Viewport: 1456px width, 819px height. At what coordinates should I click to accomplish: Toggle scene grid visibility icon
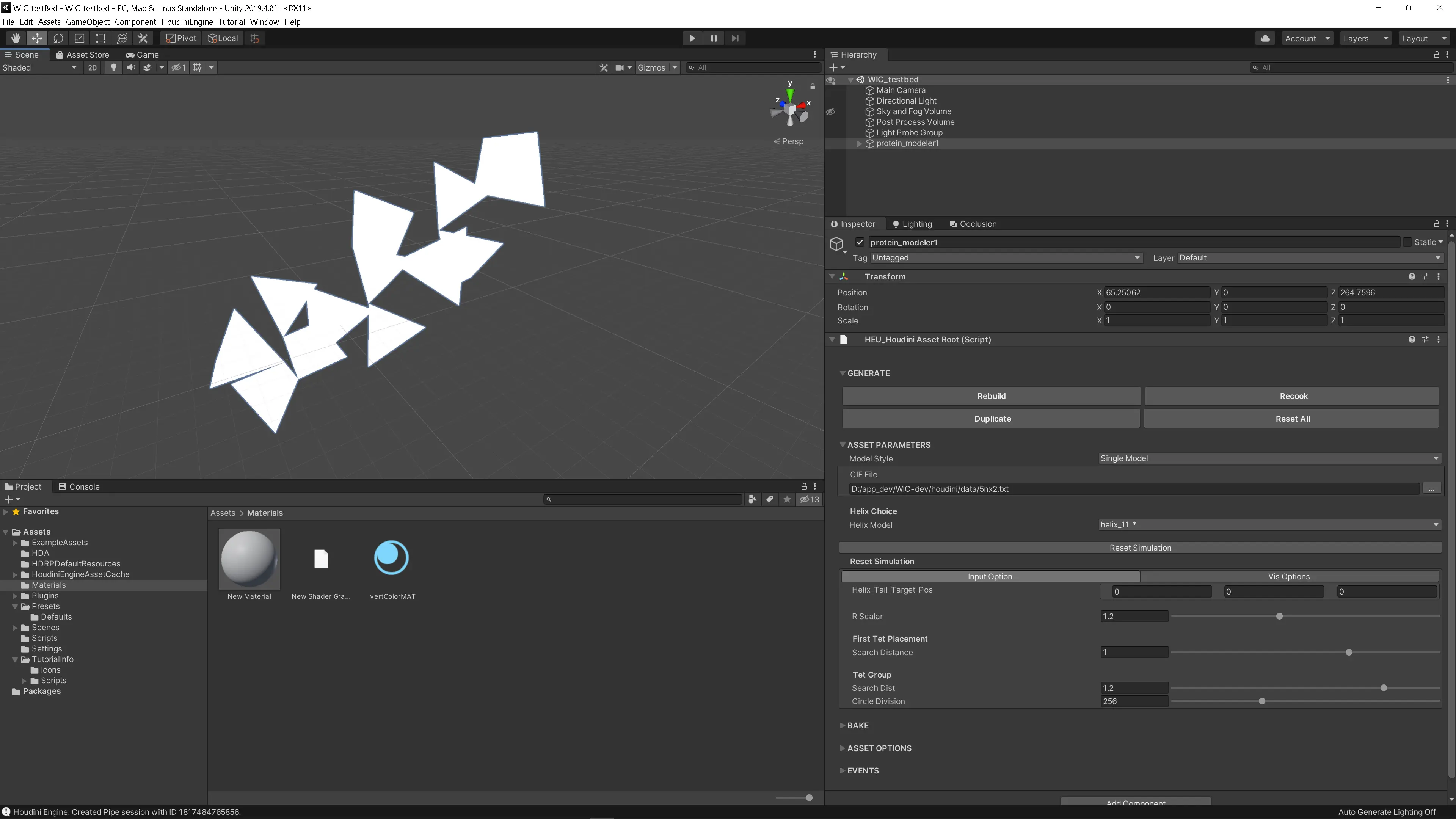click(197, 67)
